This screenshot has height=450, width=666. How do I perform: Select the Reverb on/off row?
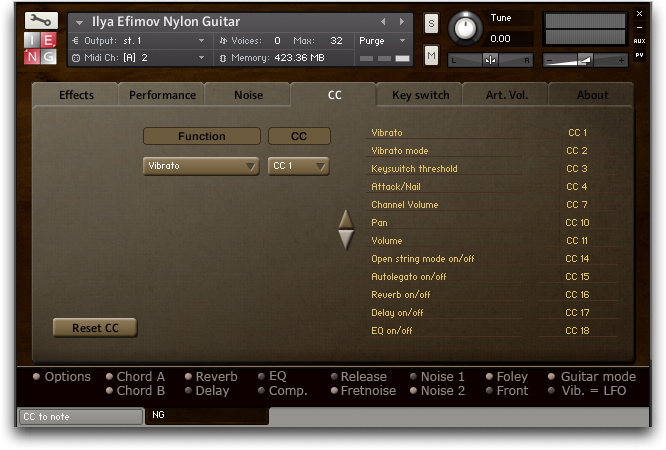[492, 294]
